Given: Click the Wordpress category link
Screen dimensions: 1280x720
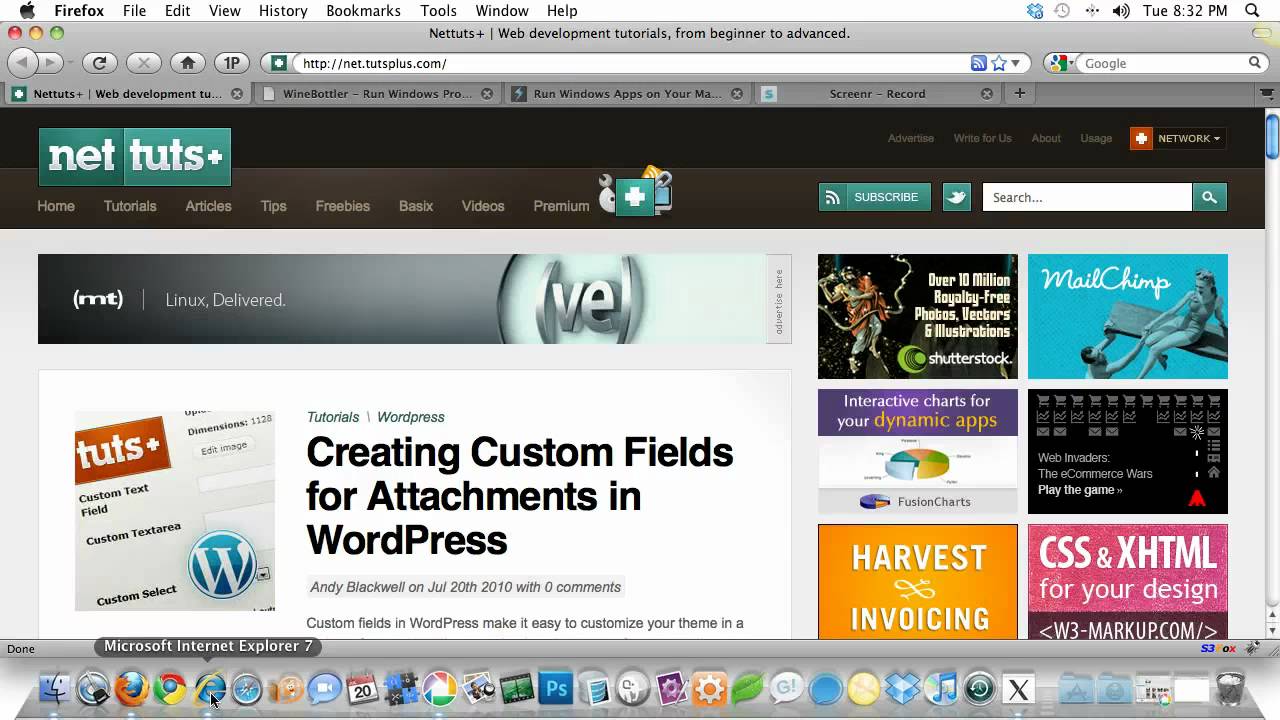Looking at the screenshot, I should 411,417.
